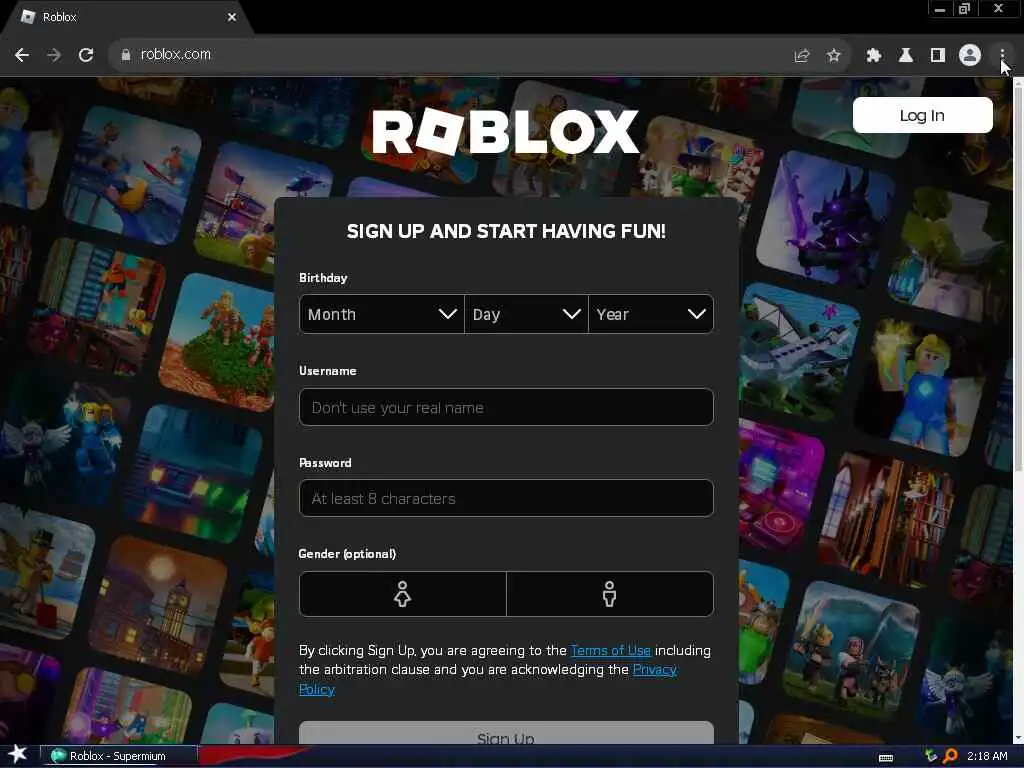Click the lock icon beside roblox.com
The width and height of the screenshot is (1024, 768).
point(125,55)
